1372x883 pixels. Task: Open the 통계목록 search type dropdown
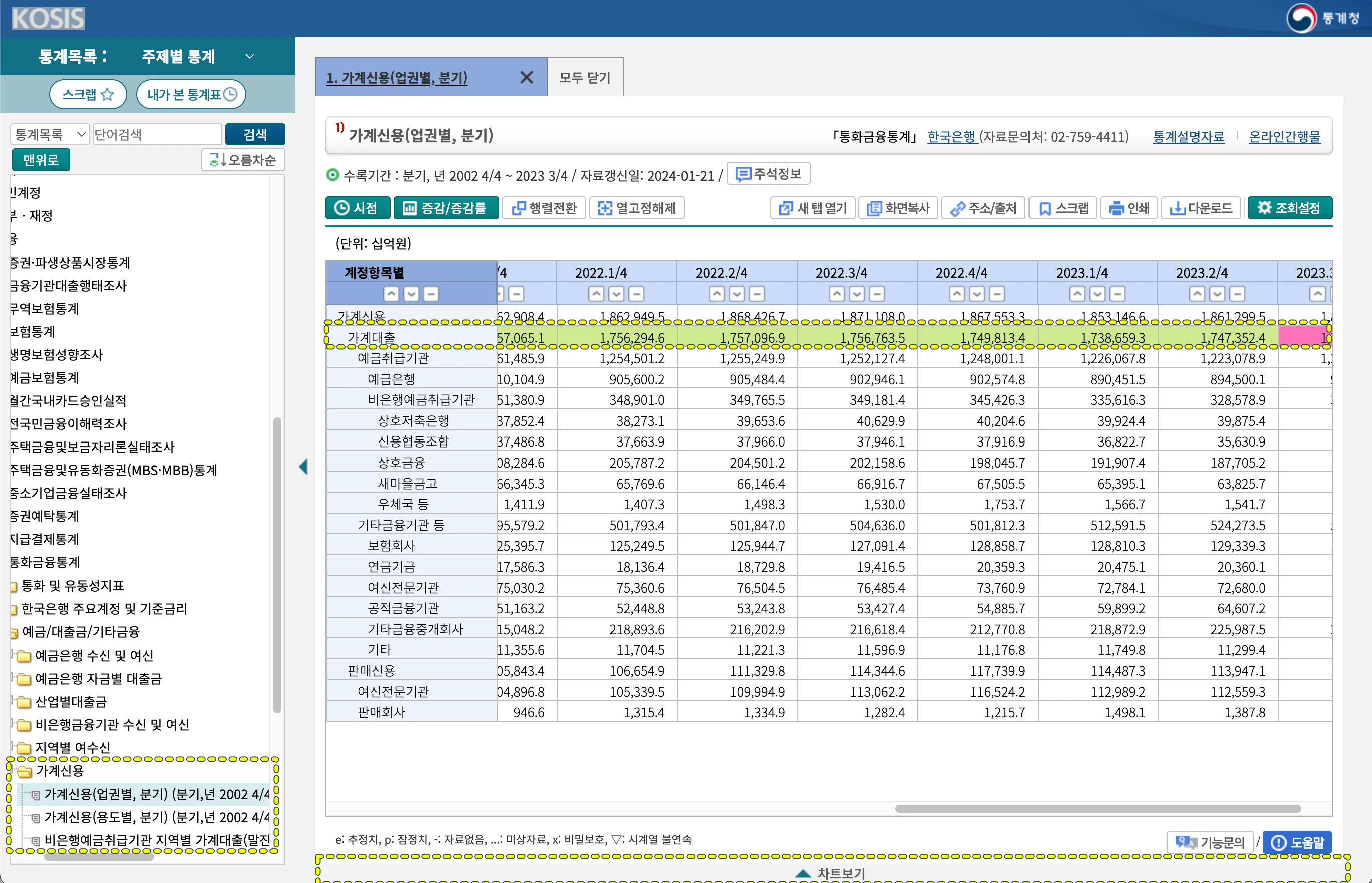[x=50, y=134]
